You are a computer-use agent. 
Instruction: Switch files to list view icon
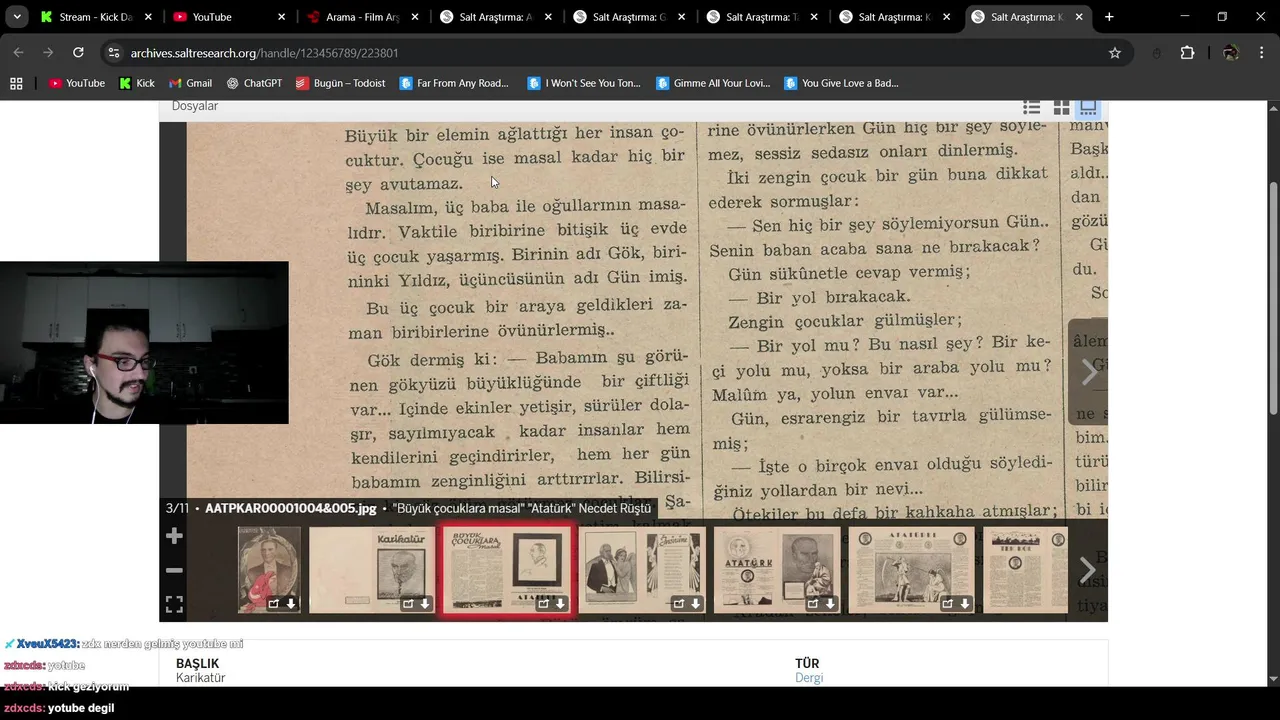[1032, 107]
